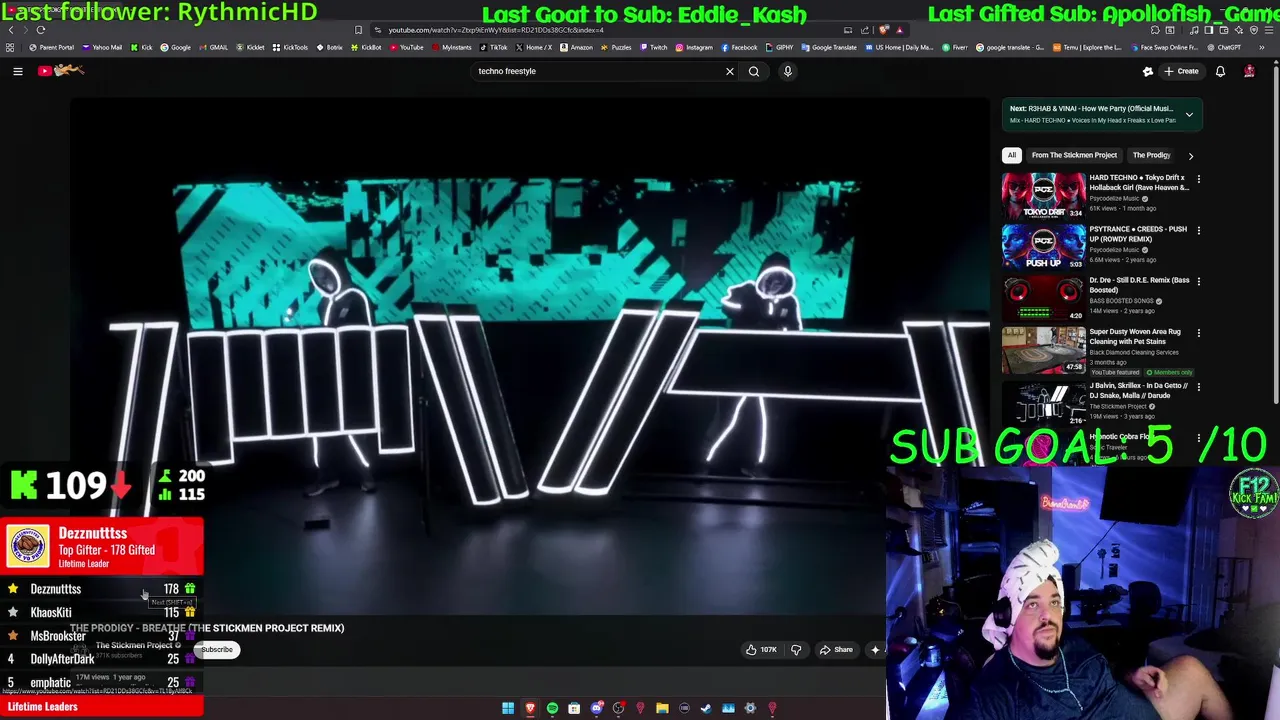1280x720 pixels.
Task: Go back with the browser back arrow
Action: pos(11,30)
